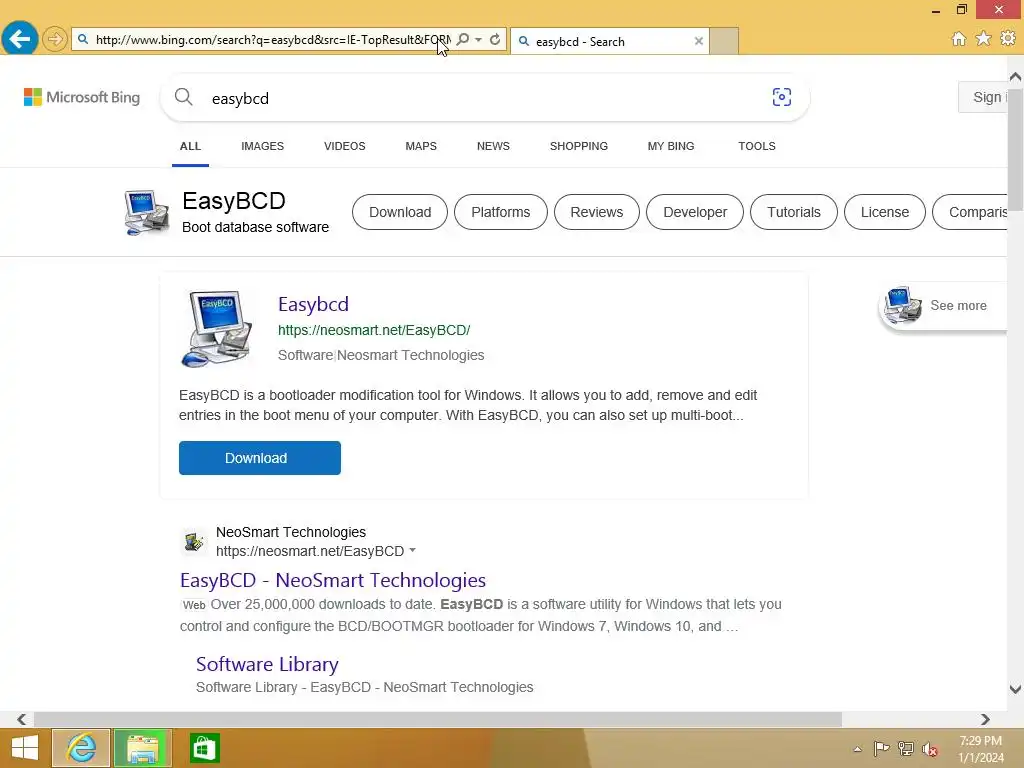1024x768 pixels.
Task: Open the Windows Start button
Action: (x=25, y=748)
